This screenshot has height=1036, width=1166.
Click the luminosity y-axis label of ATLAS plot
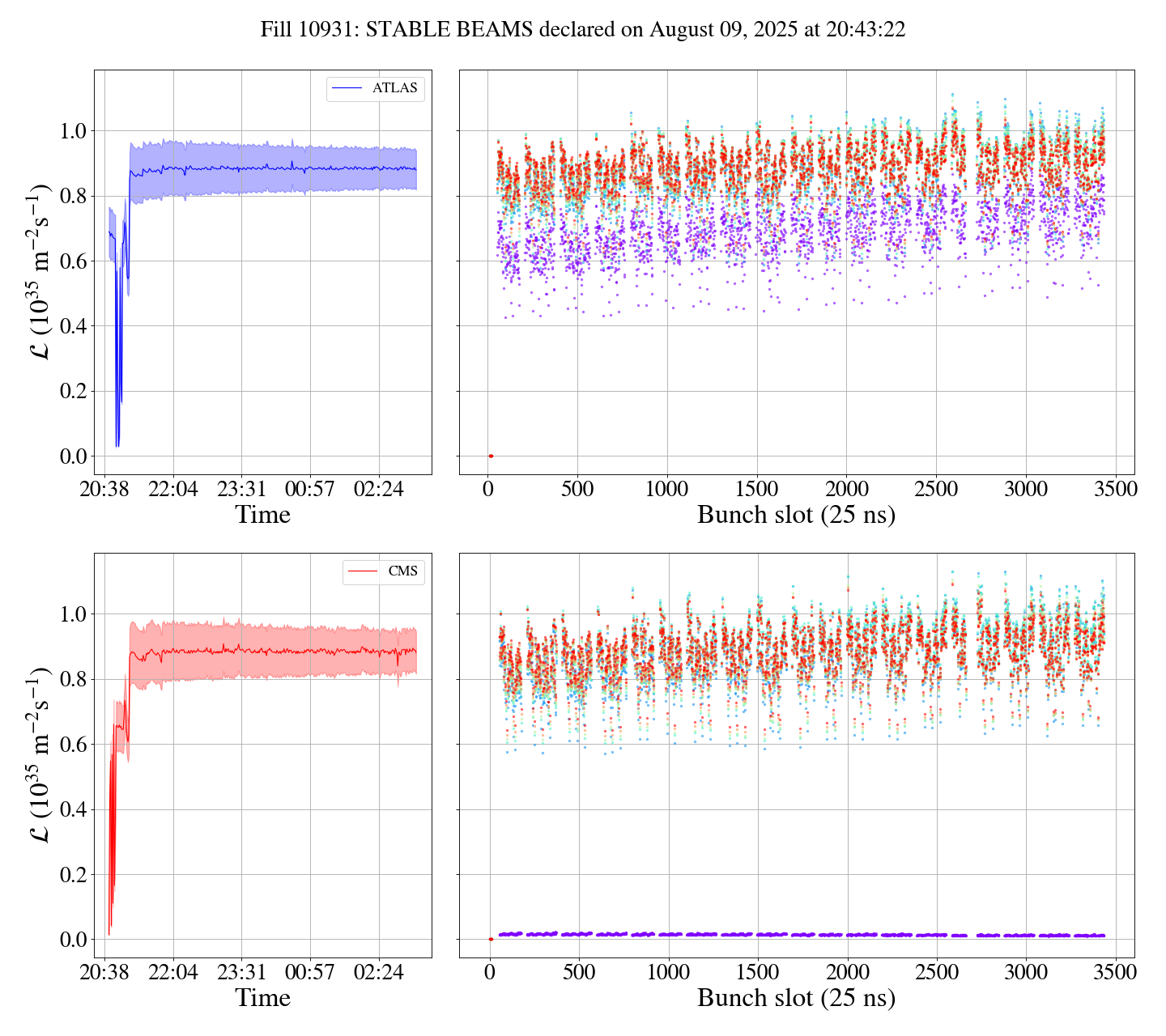(x=40, y=272)
